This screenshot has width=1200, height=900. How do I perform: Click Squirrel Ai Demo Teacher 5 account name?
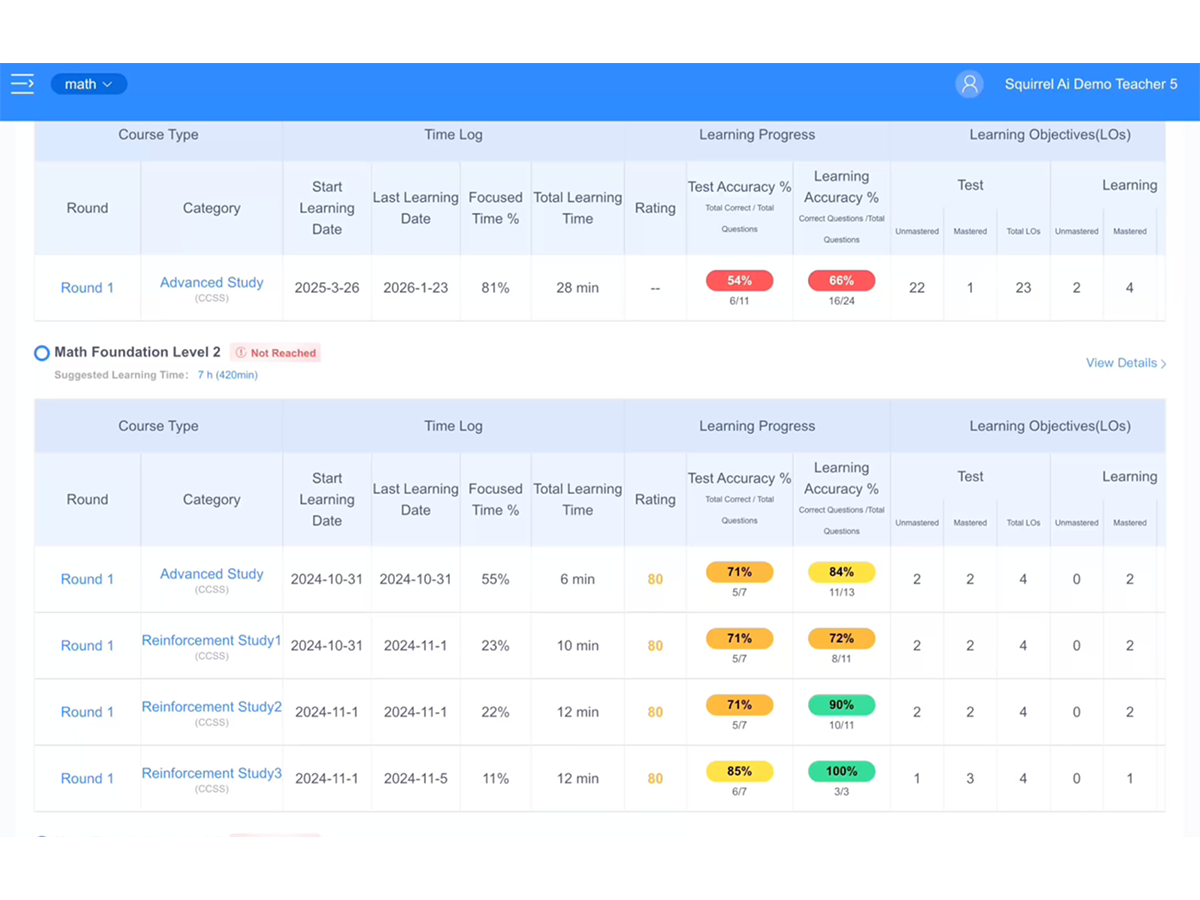click(1091, 84)
